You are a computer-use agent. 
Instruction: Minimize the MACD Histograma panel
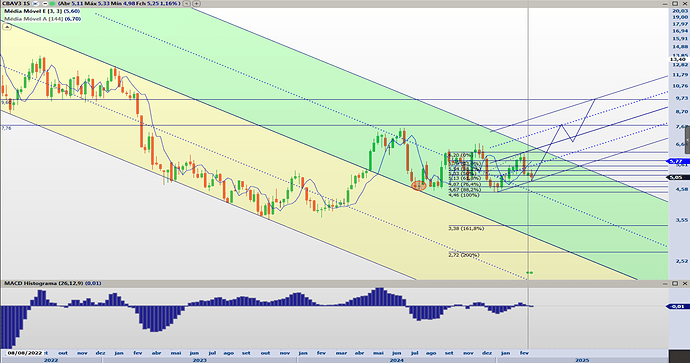pos(665,283)
